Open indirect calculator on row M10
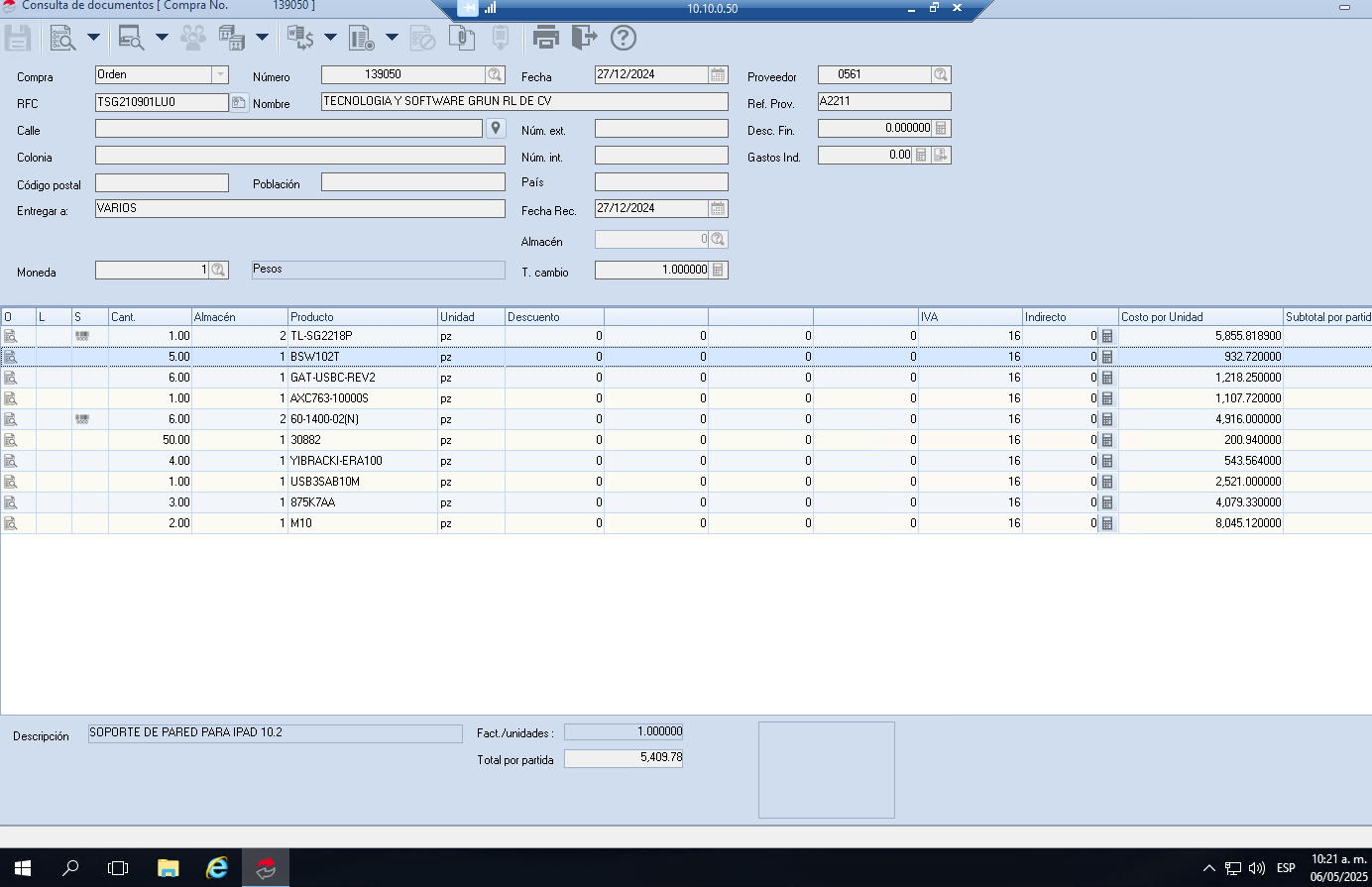Screen dimensions: 1372x887 tap(1107, 523)
